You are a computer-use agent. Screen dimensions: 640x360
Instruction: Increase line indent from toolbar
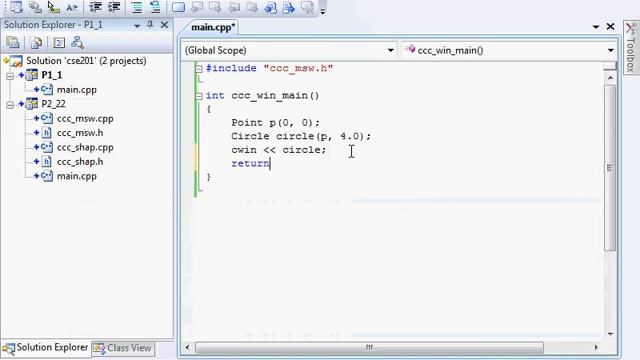click(114, 7)
